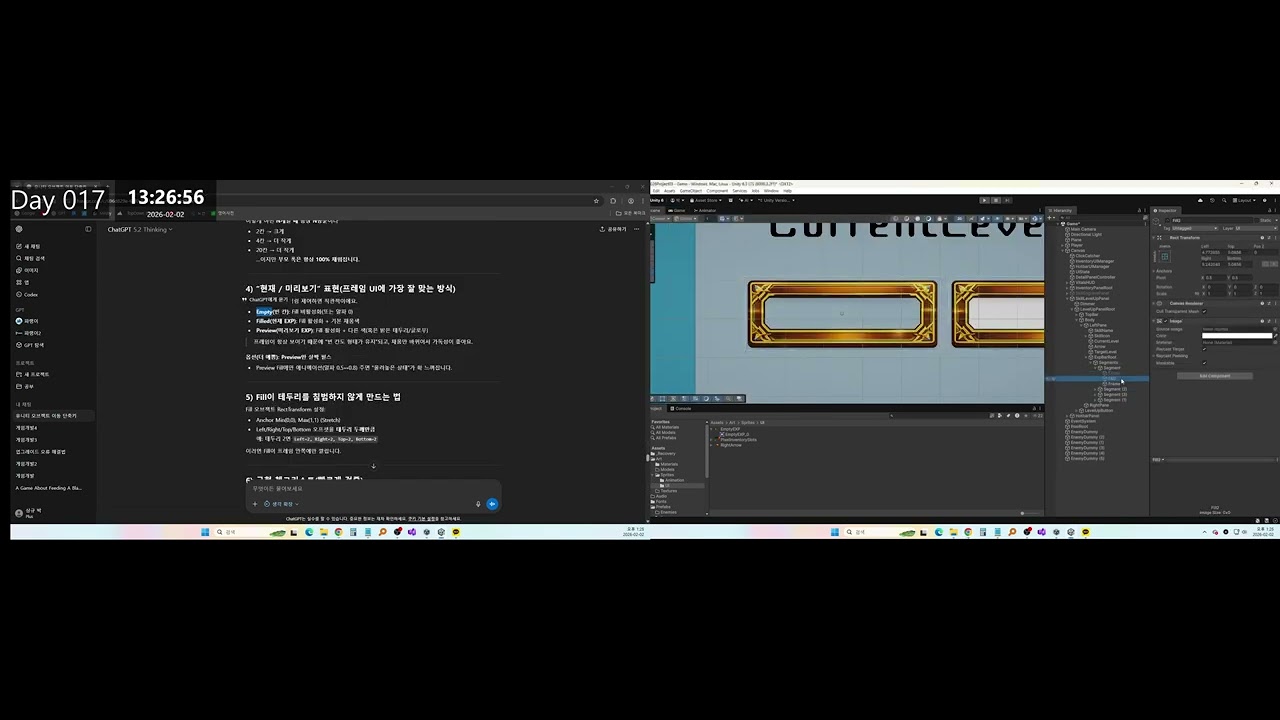
Task: Open the Unity Version Control dropdown
Action: (x=777, y=200)
